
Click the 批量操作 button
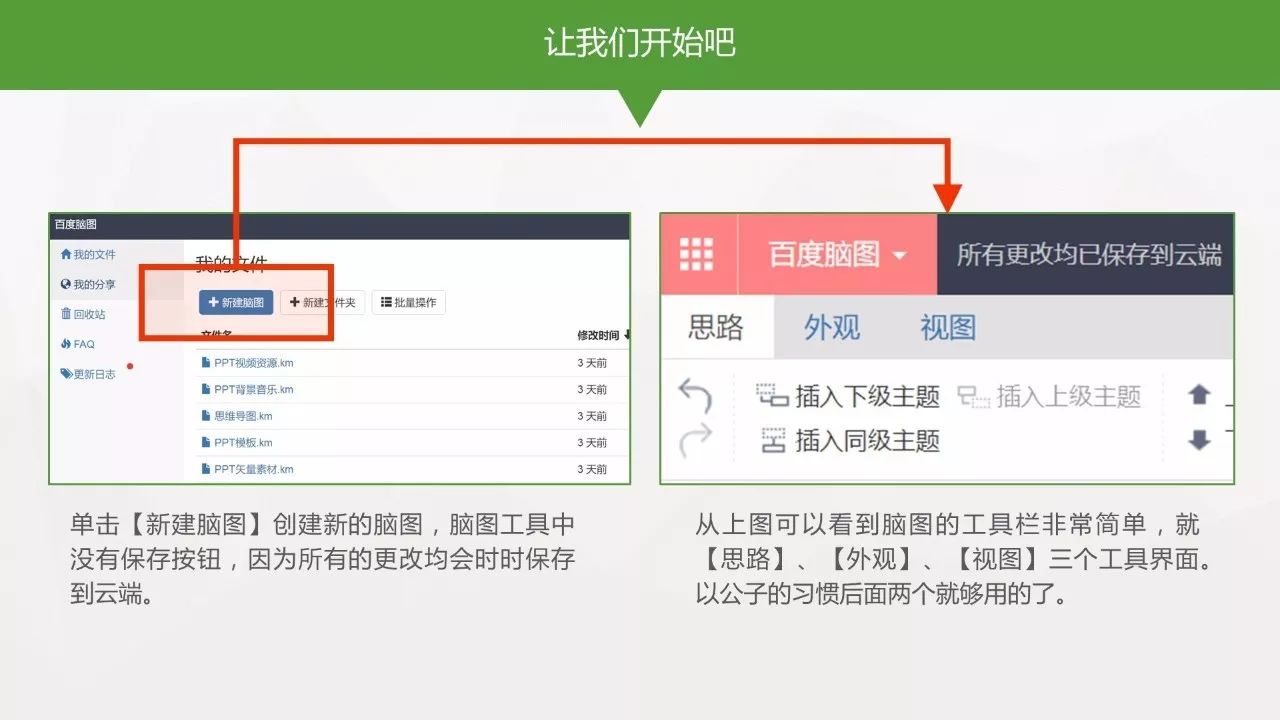tap(408, 302)
